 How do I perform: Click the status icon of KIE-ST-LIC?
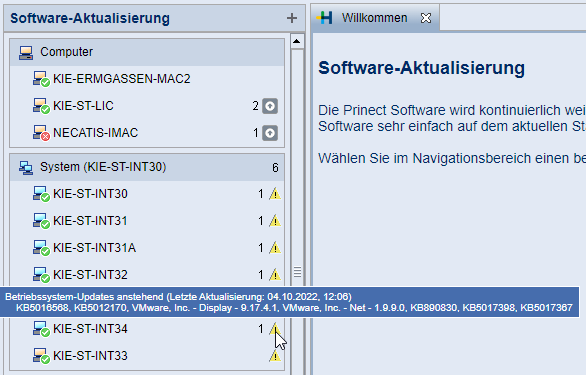41,106
